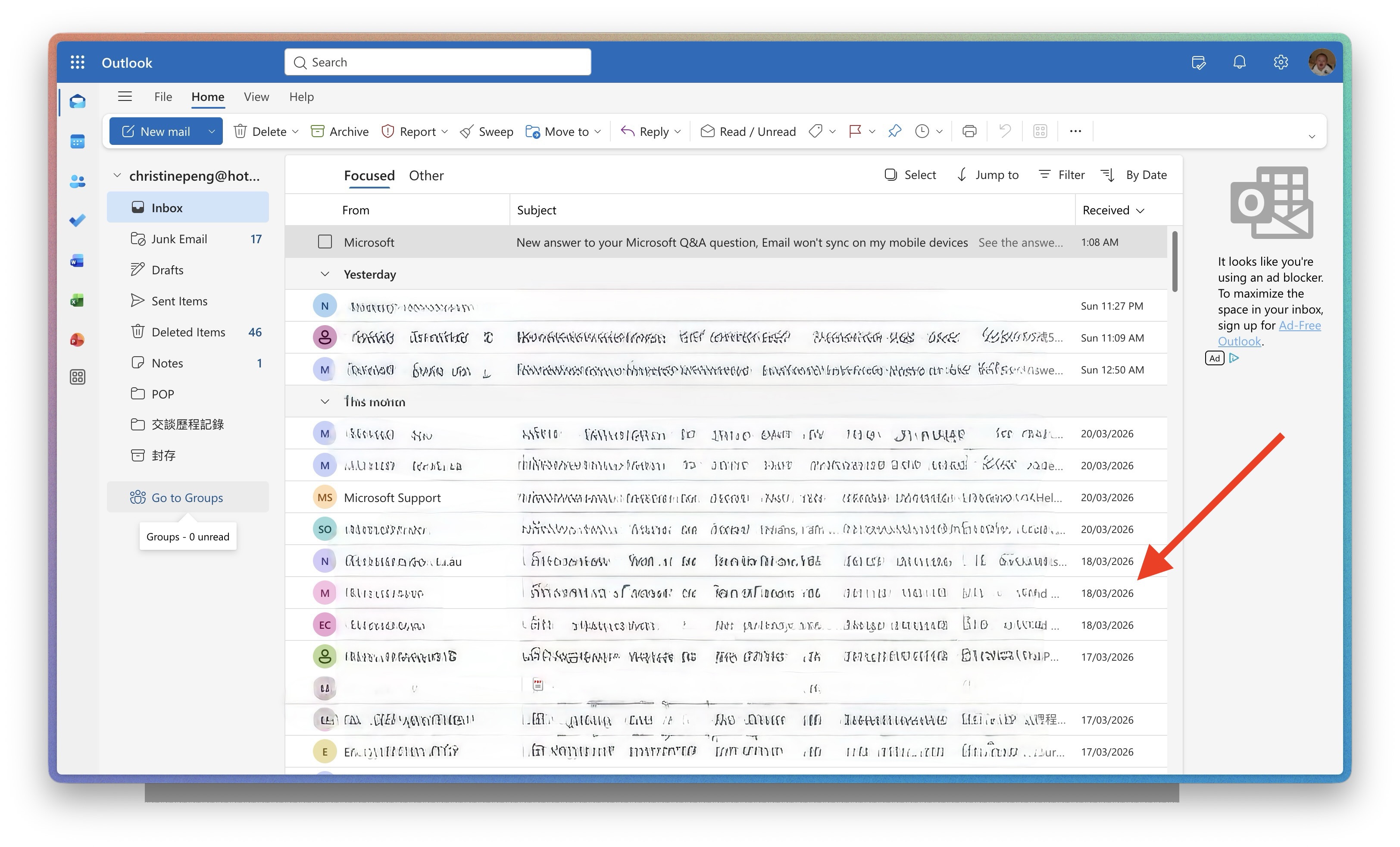Open the People contacts icon

point(77,181)
